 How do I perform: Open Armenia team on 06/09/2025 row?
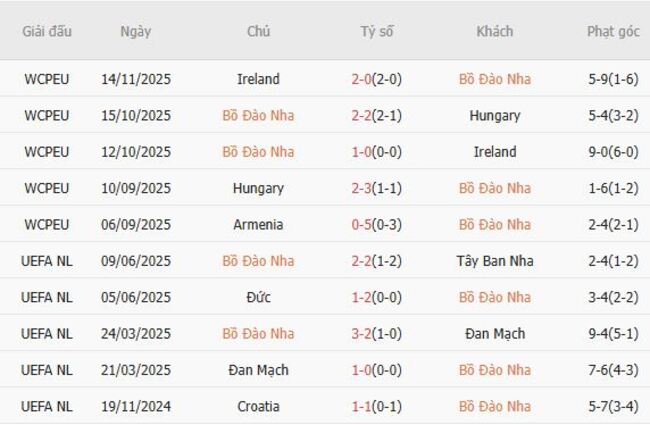pyautogui.click(x=258, y=225)
